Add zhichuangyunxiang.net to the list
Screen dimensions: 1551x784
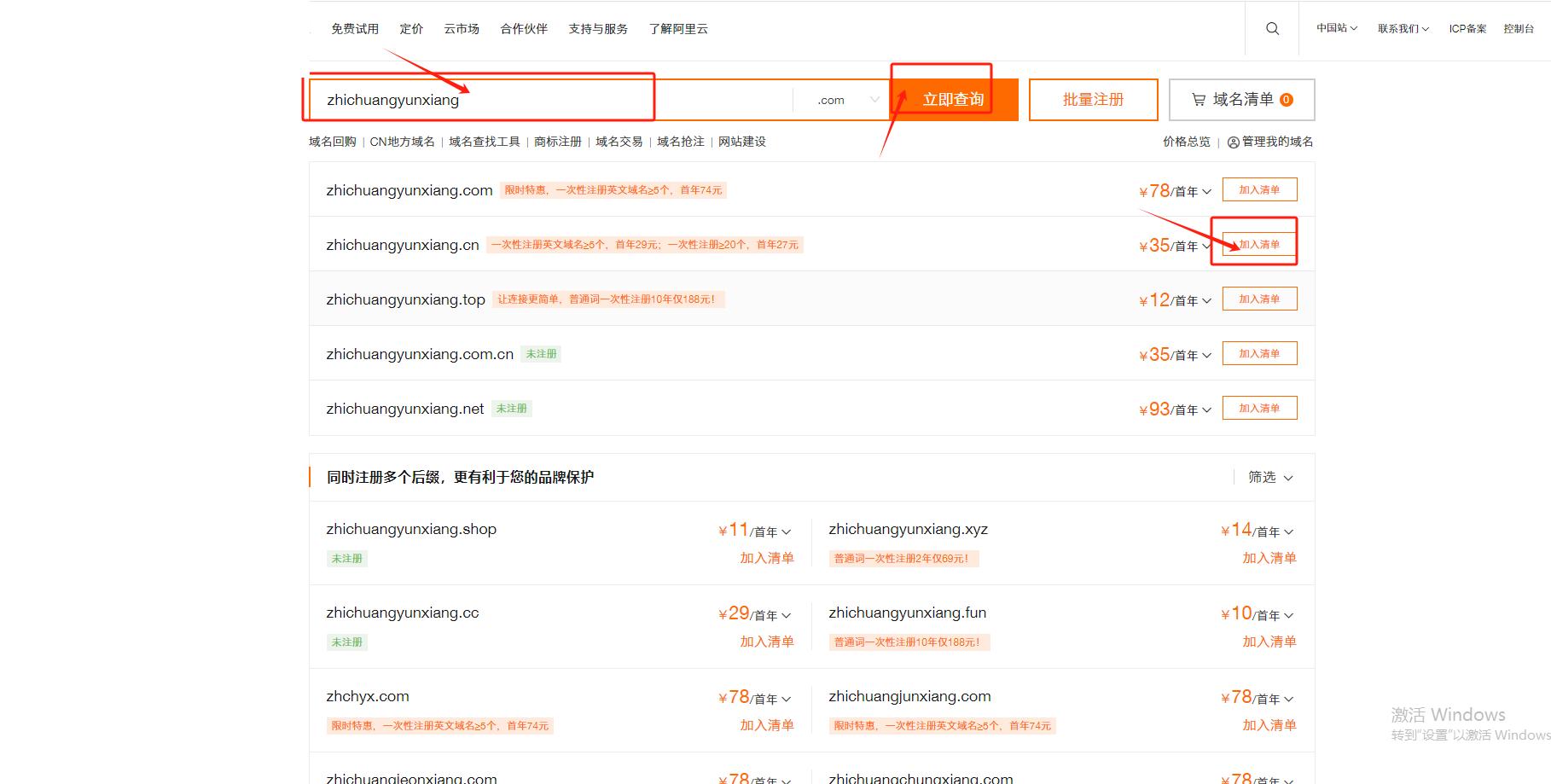click(x=1259, y=409)
